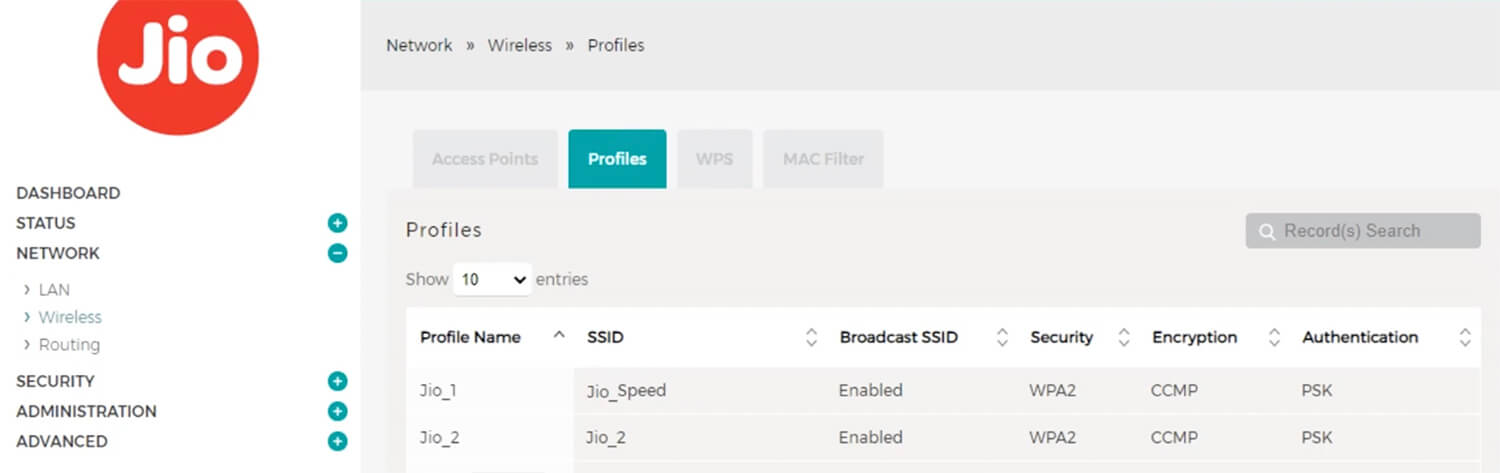
Task: Open the MAC Filter tab
Action: pyautogui.click(x=823, y=159)
